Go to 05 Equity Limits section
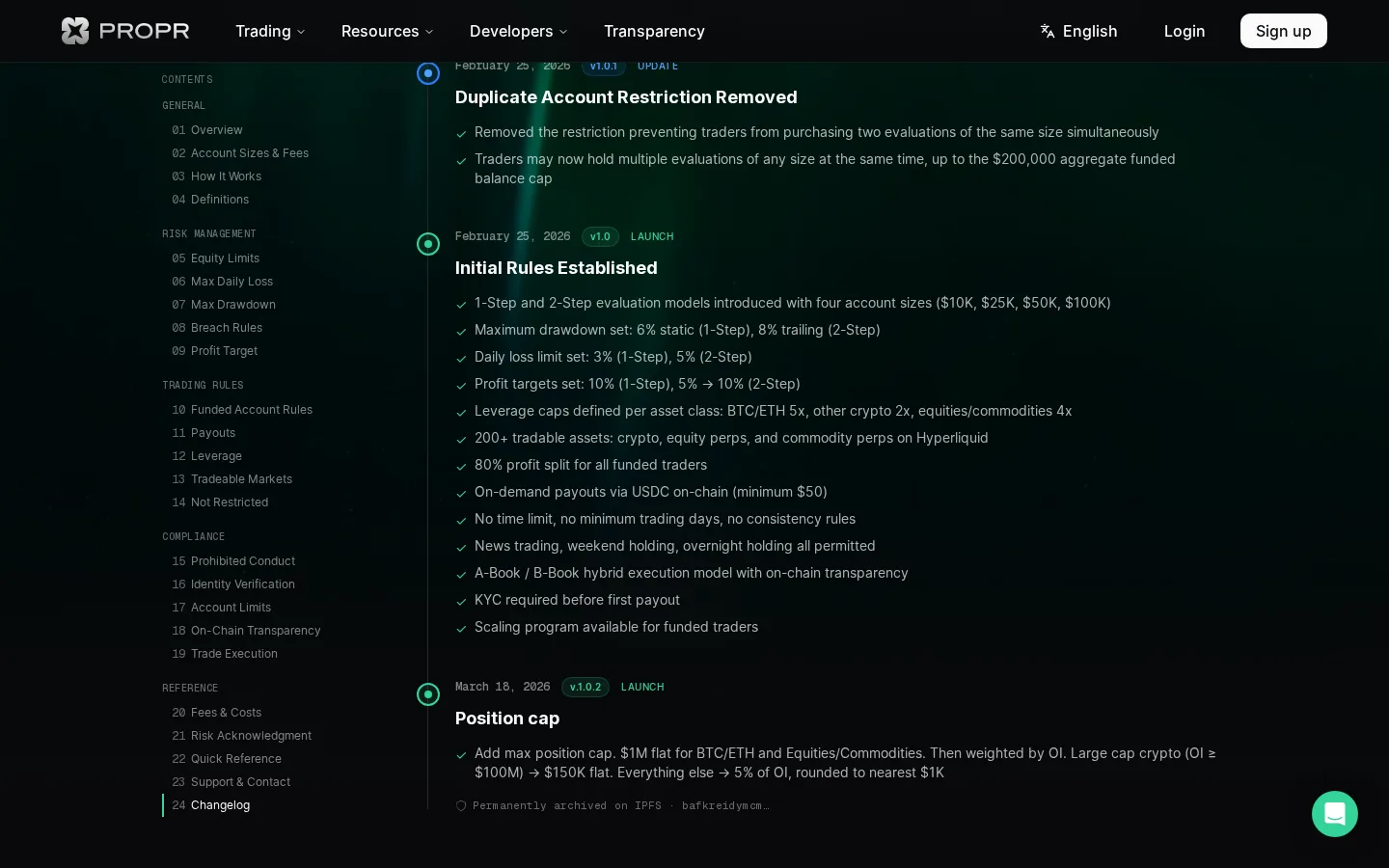The height and width of the screenshot is (868, 1389). (216, 258)
